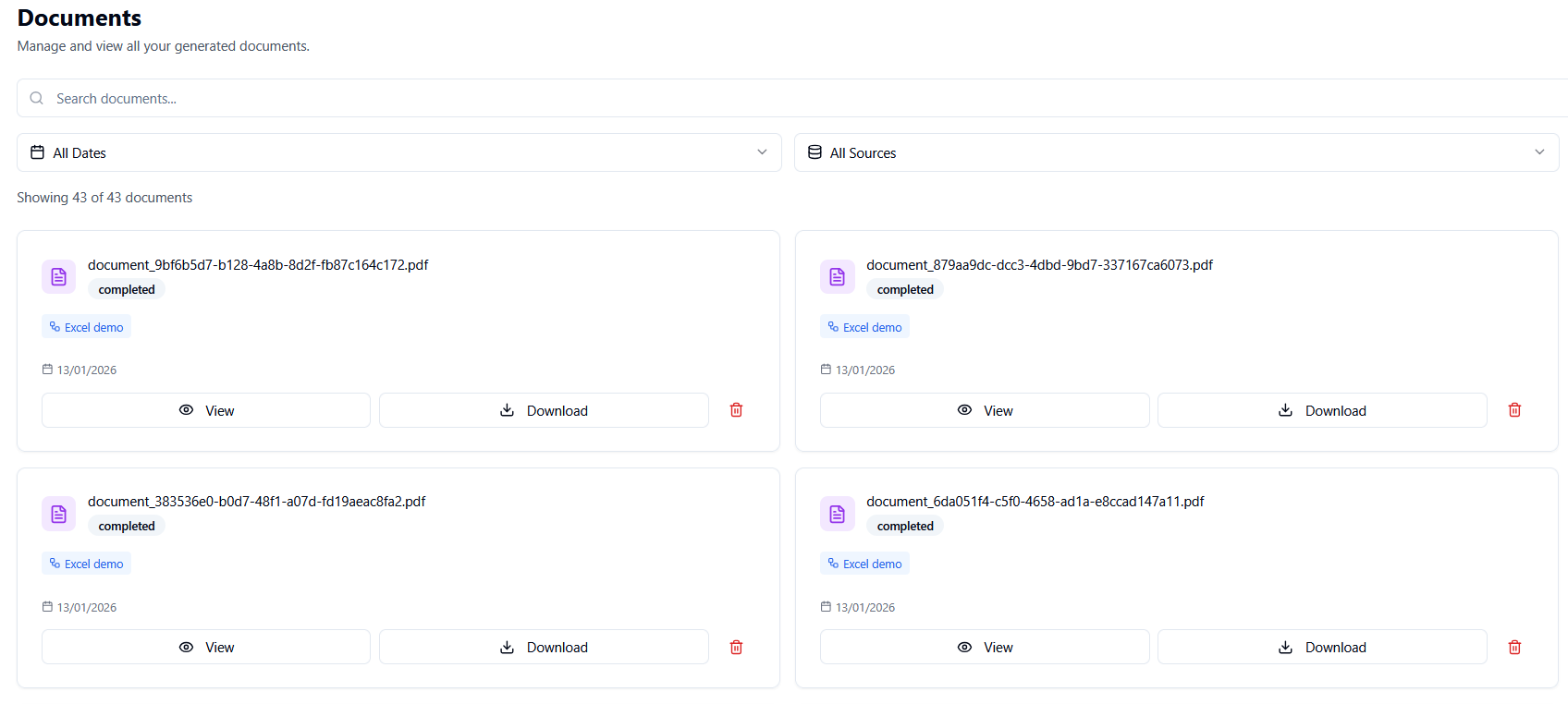Open the All Dates filter dropdown
Viewport: 1568px width, 704px height.
[398, 152]
